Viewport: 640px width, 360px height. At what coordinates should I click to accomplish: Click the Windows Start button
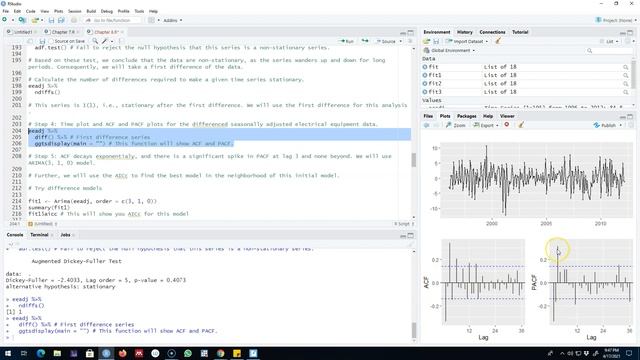tap(8, 353)
